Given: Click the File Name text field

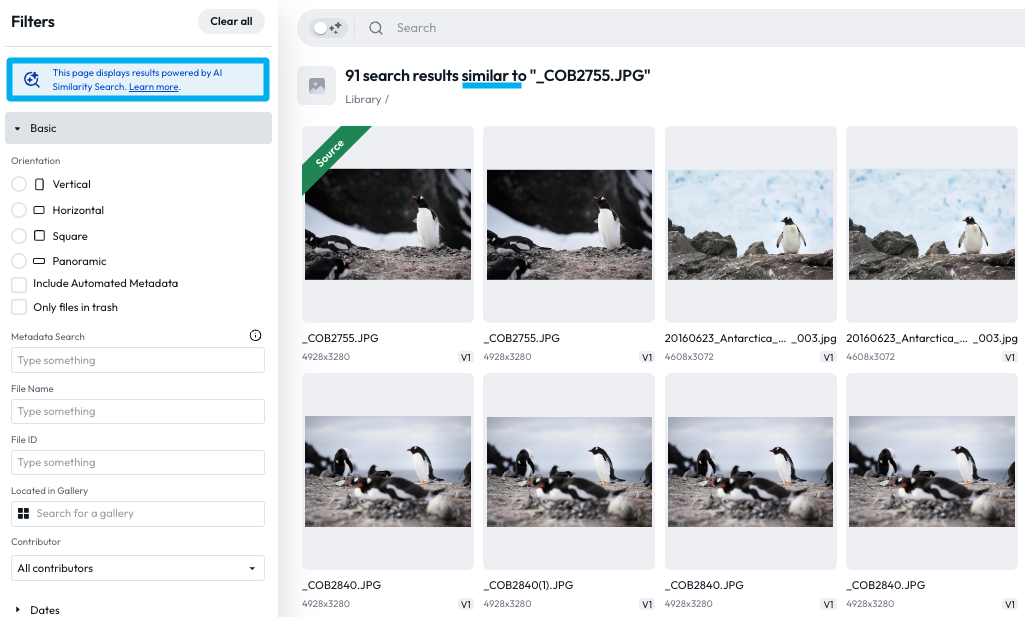Looking at the screenshot, I should (138, 411).
